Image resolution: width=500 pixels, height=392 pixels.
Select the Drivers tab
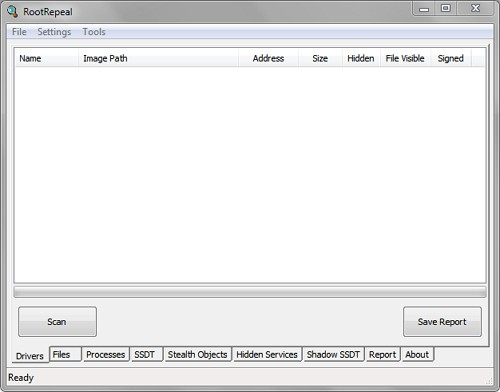(x=30, y=356)
